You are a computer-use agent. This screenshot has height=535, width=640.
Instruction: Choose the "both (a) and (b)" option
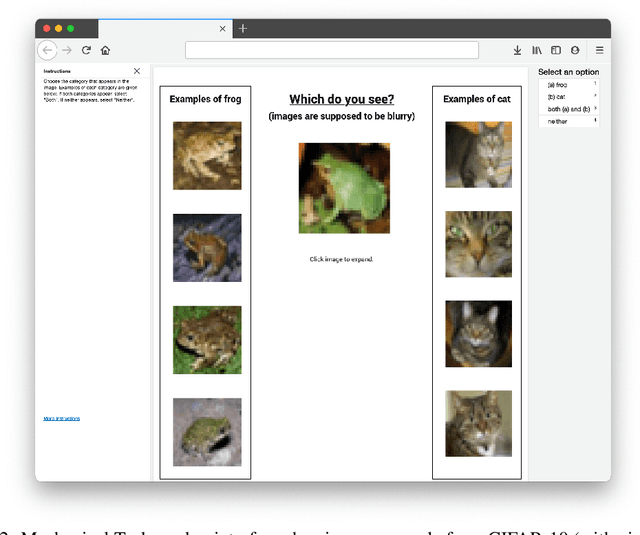tap(567, 108)
